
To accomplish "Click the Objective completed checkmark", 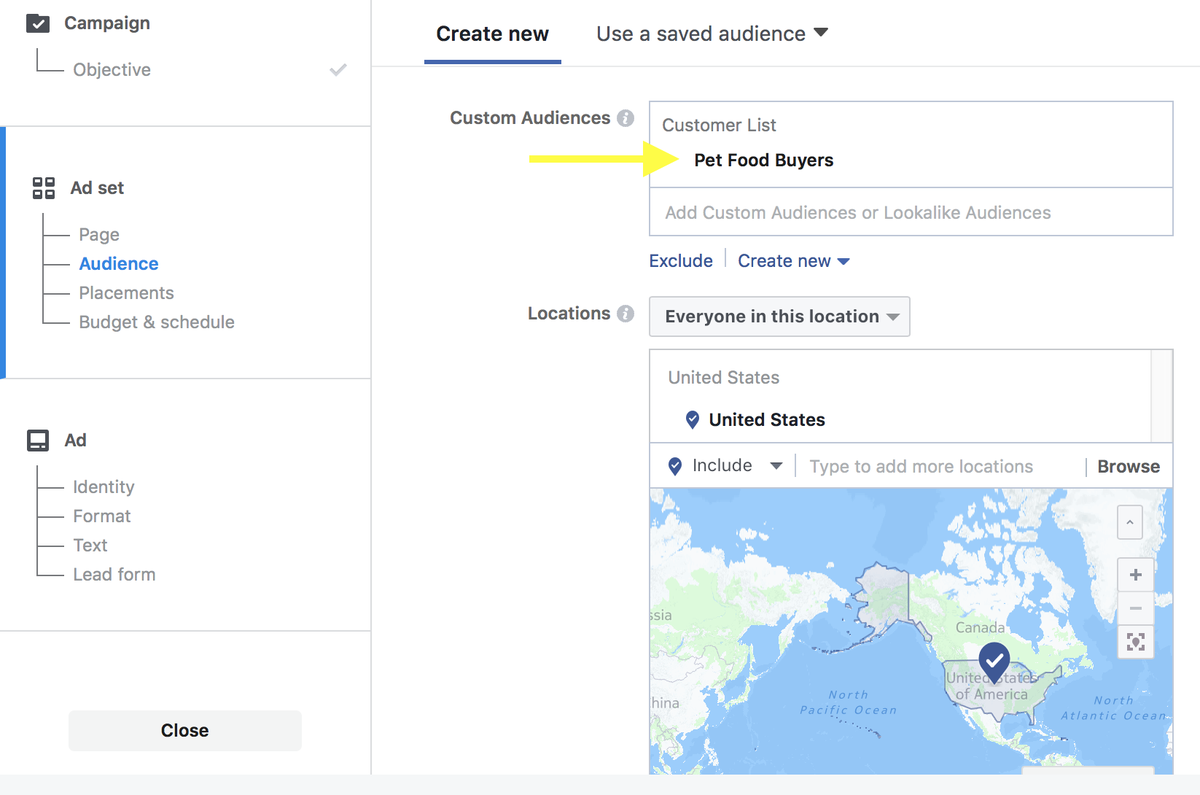I will 338,70.
